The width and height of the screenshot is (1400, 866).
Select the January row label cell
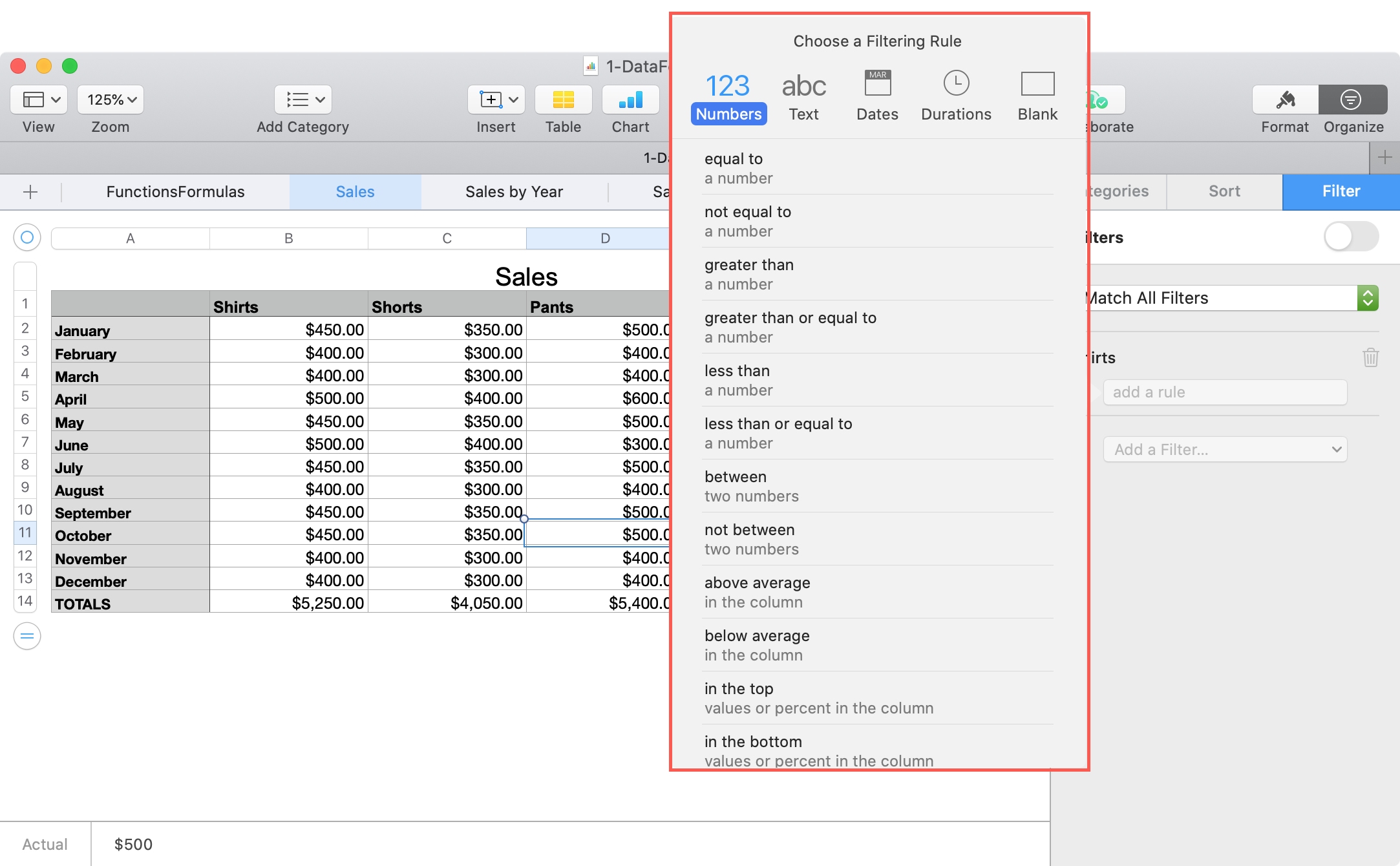131,328
